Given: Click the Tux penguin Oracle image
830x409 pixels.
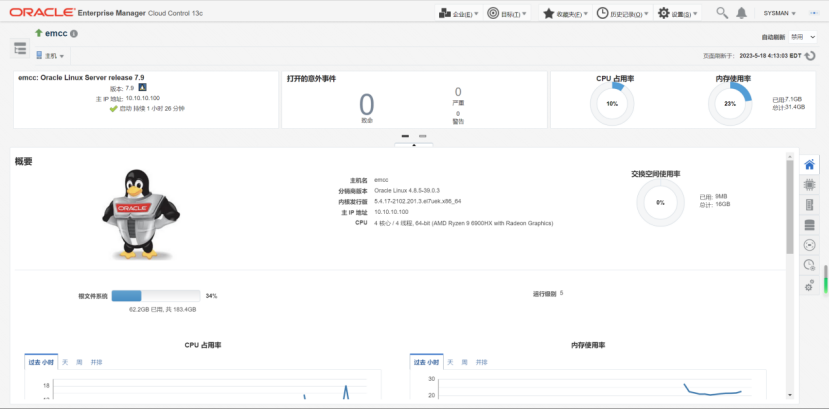Looking at the screenshot, I should 140,214.
